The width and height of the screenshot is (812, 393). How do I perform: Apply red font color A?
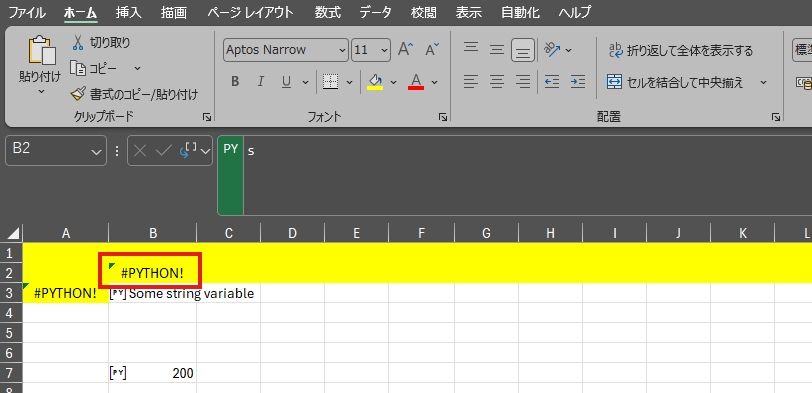click(x=416, y=81)
